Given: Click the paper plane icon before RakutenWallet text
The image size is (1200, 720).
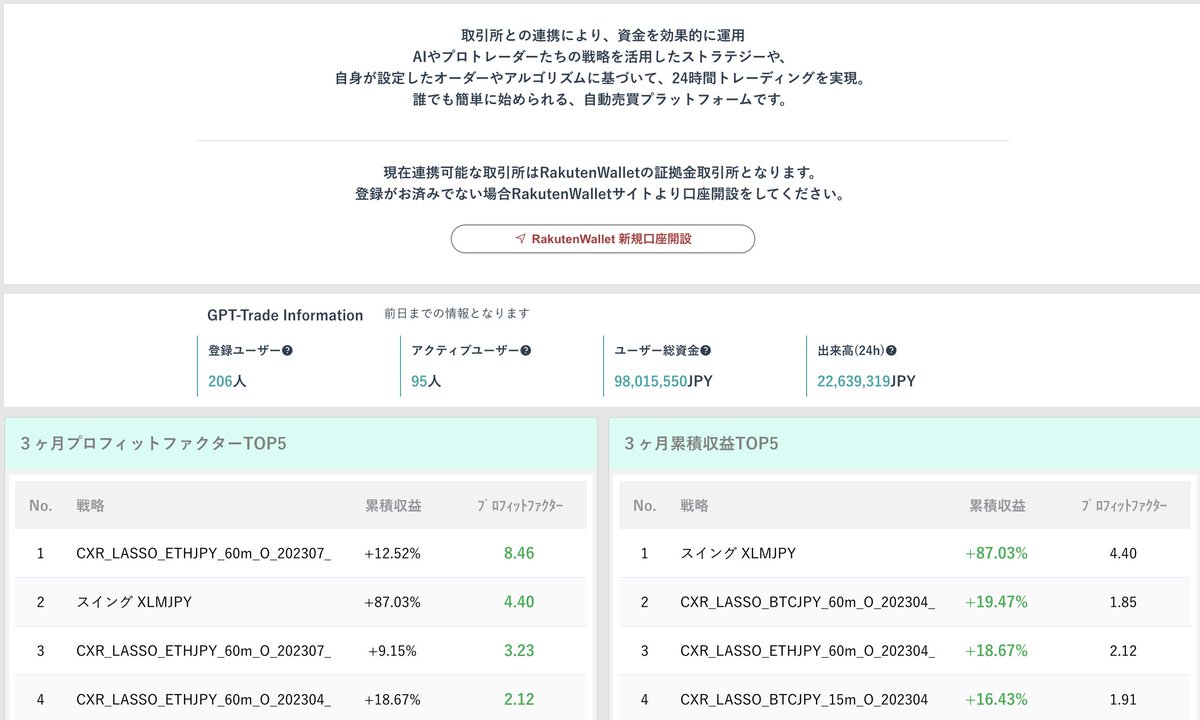Looking at the screenshot, I should click(x=519, y=238).
